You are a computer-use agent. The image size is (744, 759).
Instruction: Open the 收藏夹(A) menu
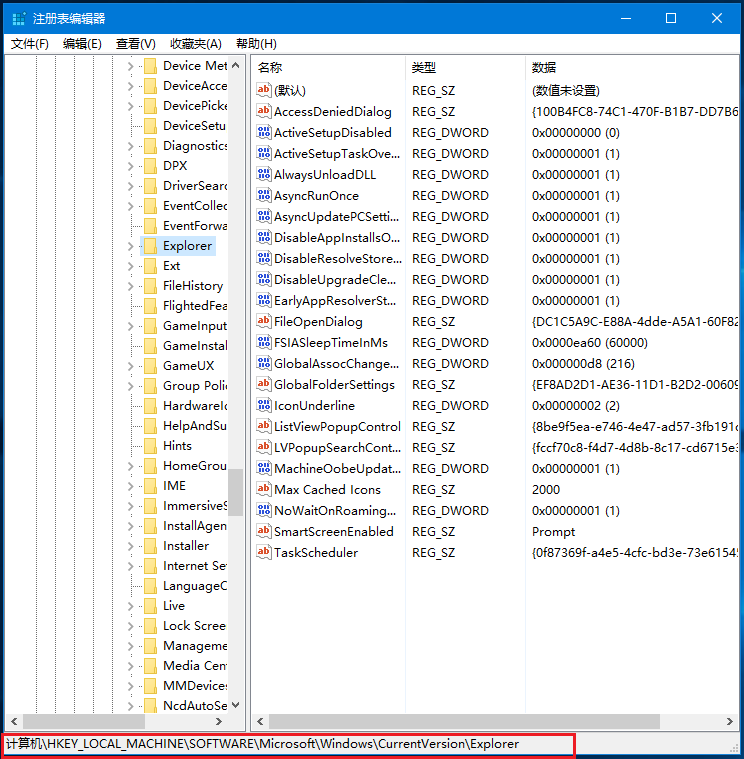point(196,44)
